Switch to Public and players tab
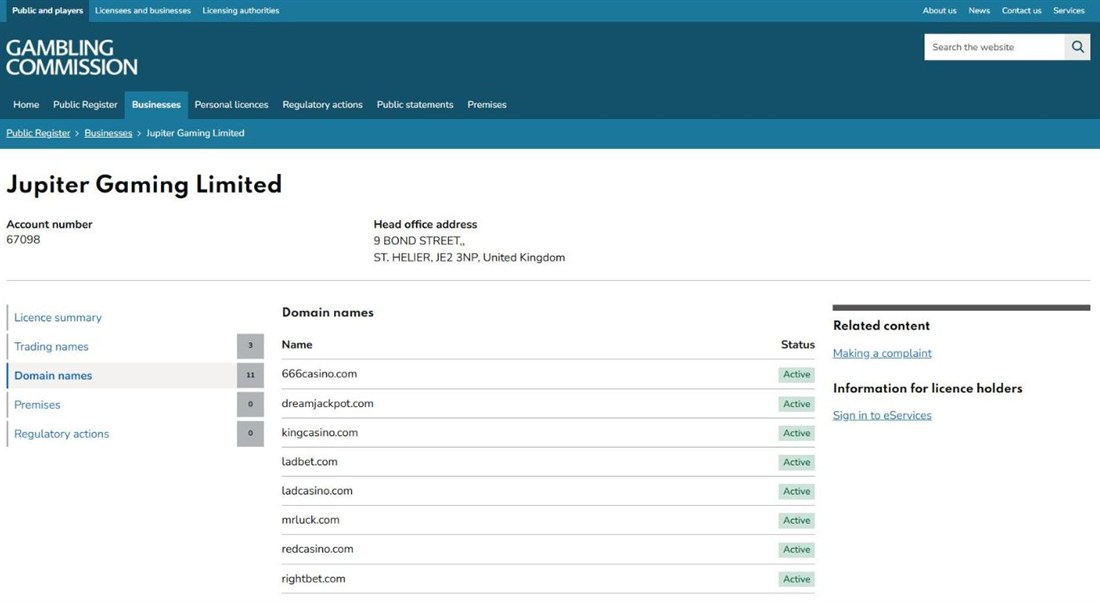Viewport: 1100px width, 602px height. click(47, 11)
